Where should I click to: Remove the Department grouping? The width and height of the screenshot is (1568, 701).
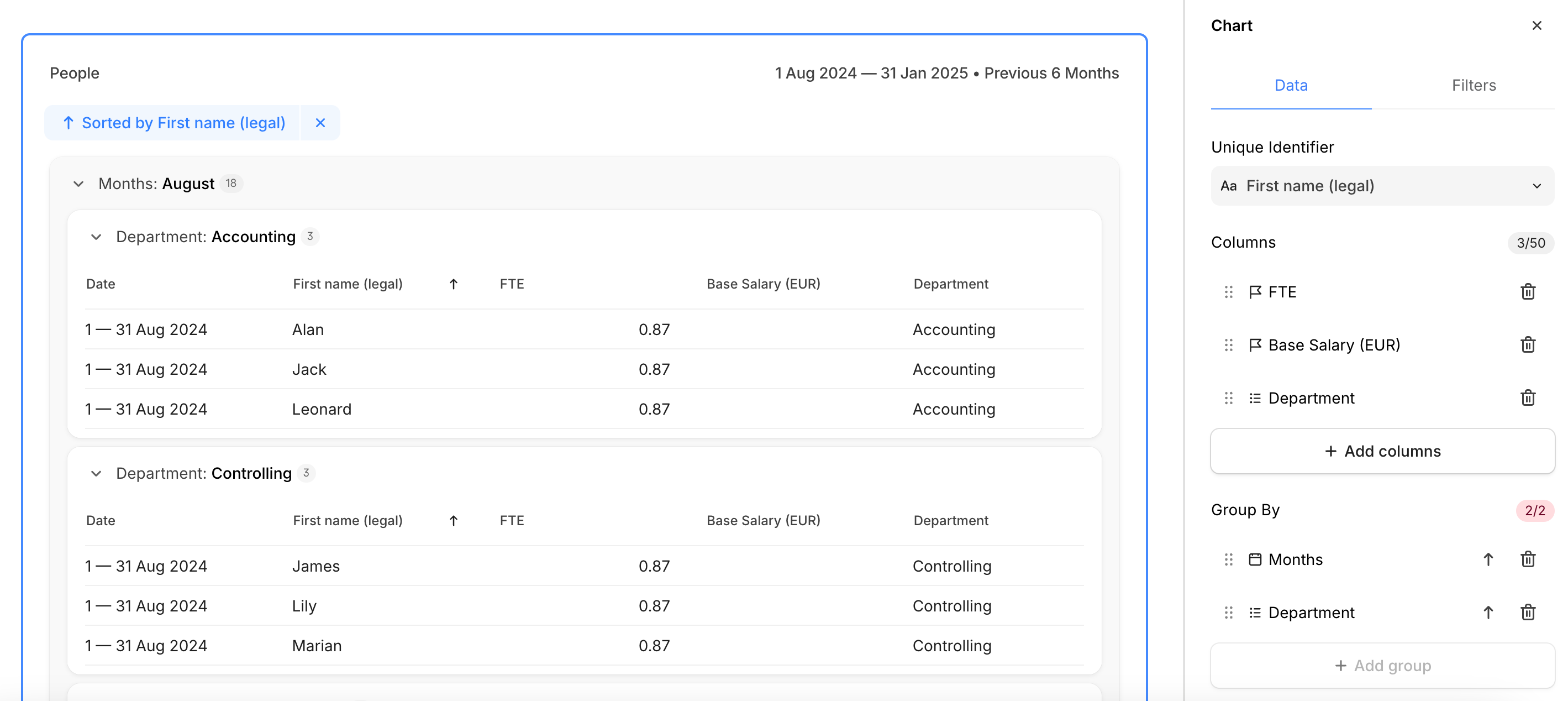(1527, 612)
